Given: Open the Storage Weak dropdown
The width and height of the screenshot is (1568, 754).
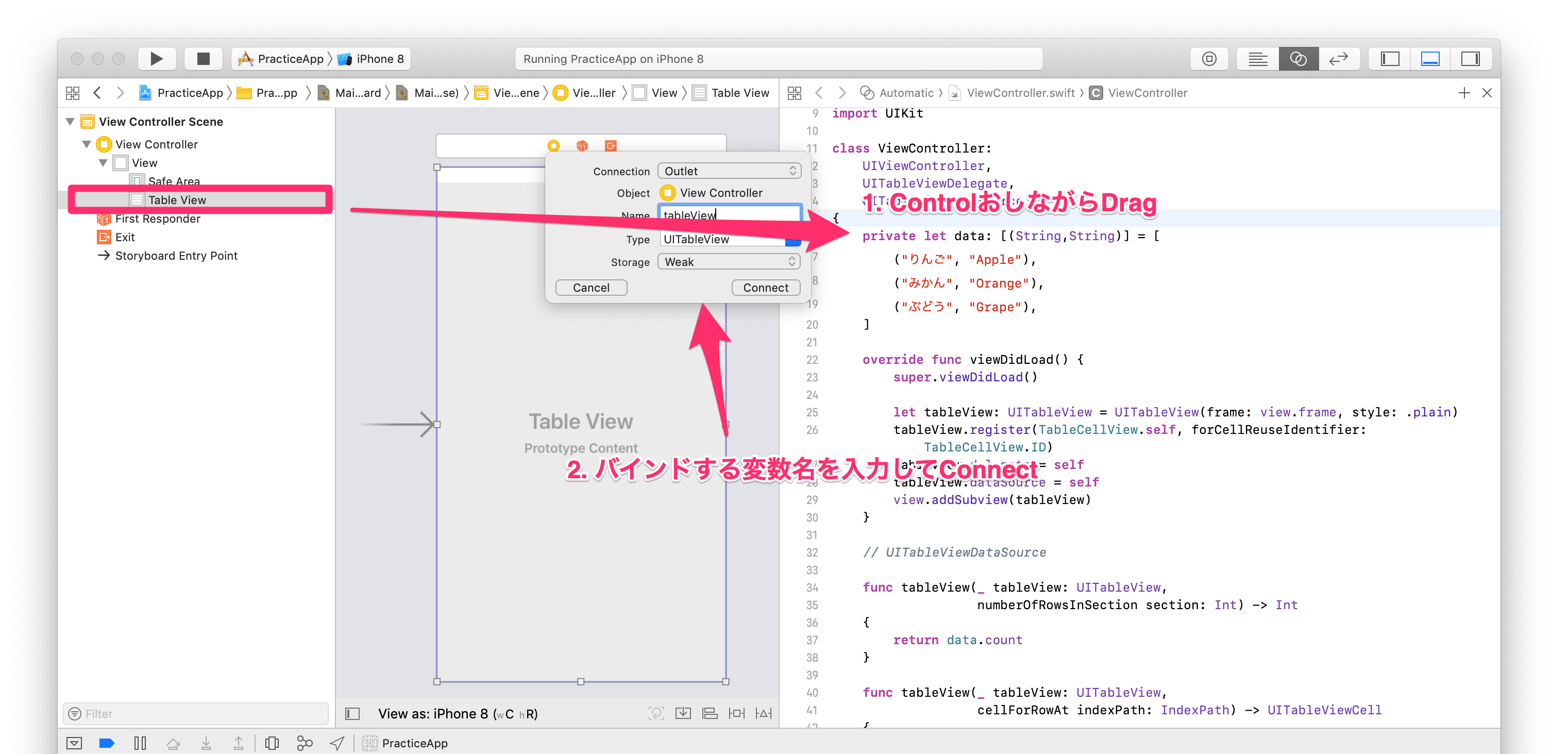Looking at the screenshot, I should pos(729,262).
